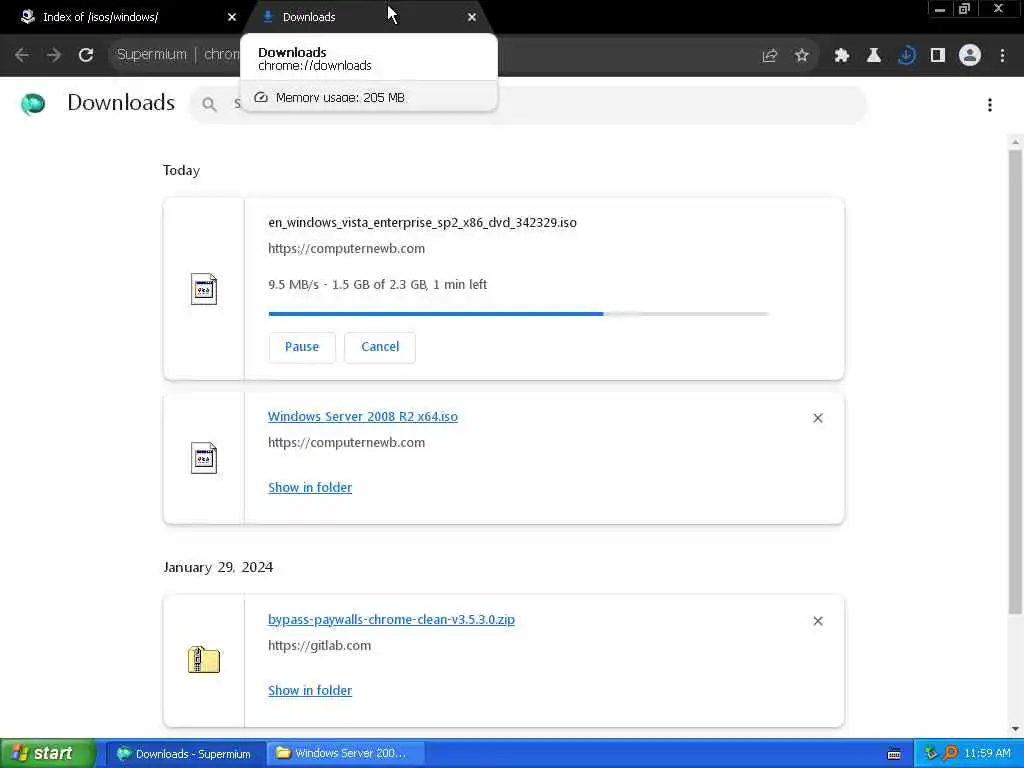Open the experiments flask icon
The image size is (1024, 768).
tap(874, 56)
